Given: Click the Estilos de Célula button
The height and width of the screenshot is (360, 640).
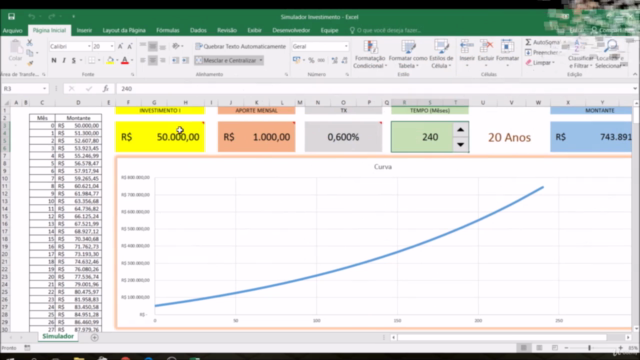Looking at the screenshot, I should (442, 54).
